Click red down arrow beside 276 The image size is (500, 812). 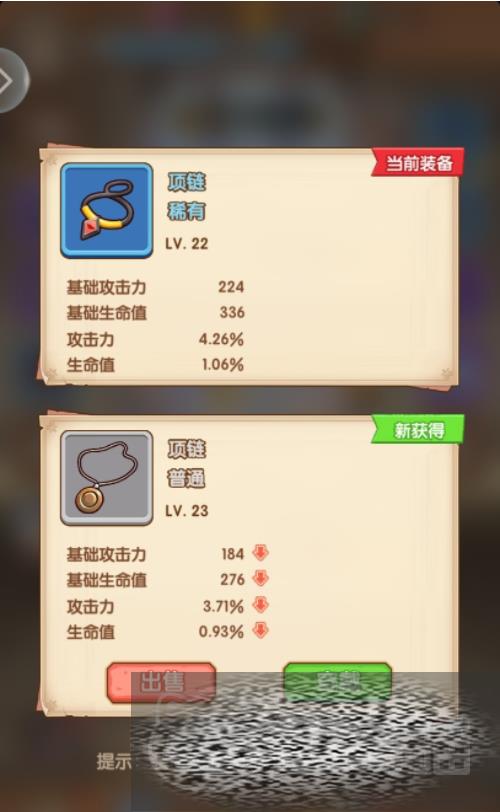(260, 578)
